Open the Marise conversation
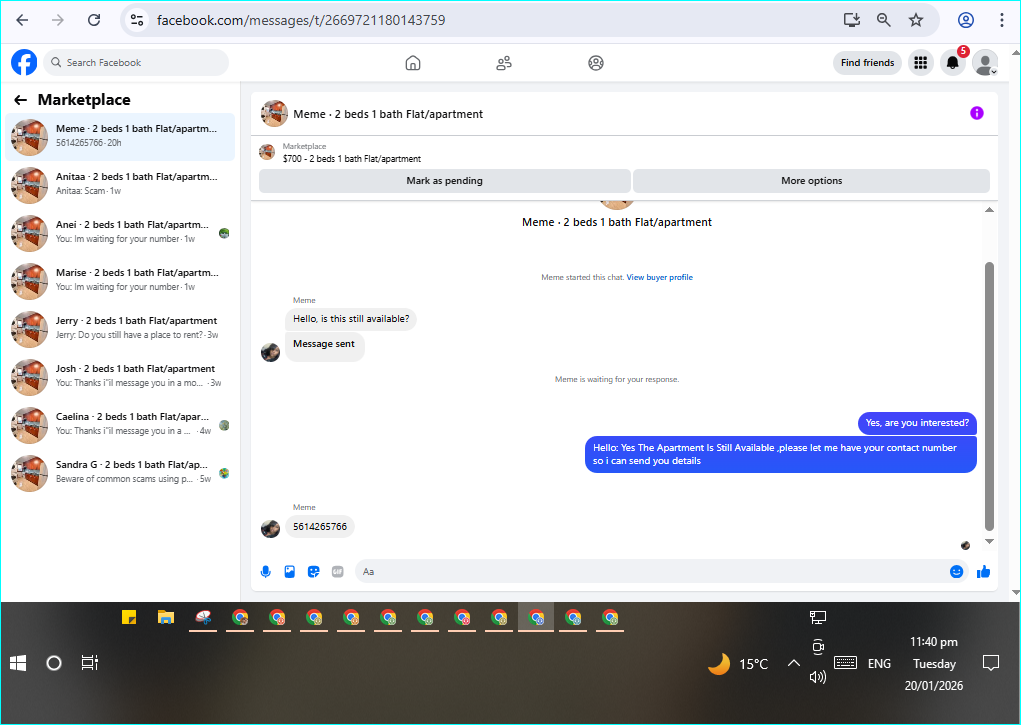Image resolution: width=1021 pixels, height=725 pixels. coord(120,281)
